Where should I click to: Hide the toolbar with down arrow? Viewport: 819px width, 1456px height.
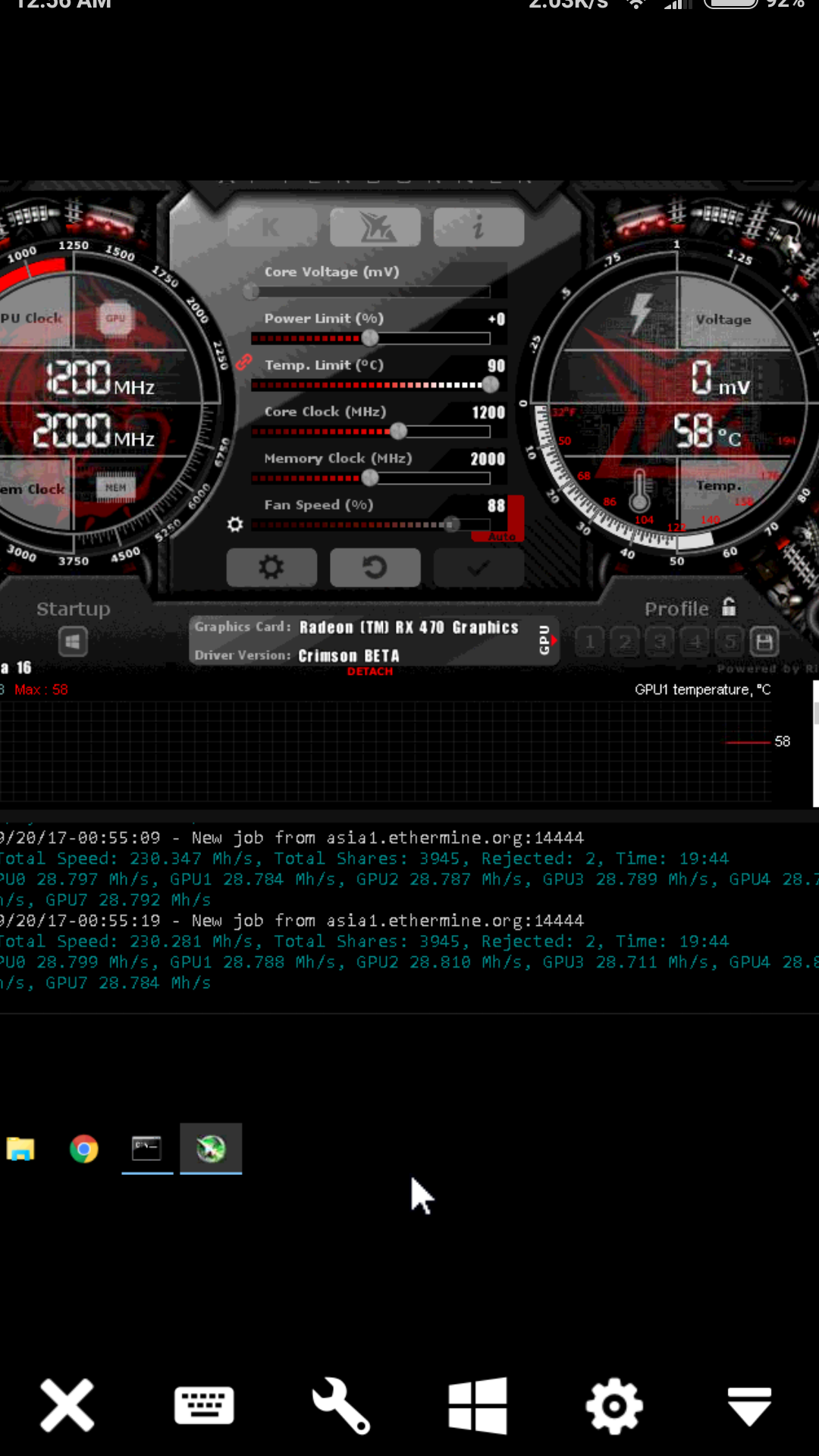750,1407
